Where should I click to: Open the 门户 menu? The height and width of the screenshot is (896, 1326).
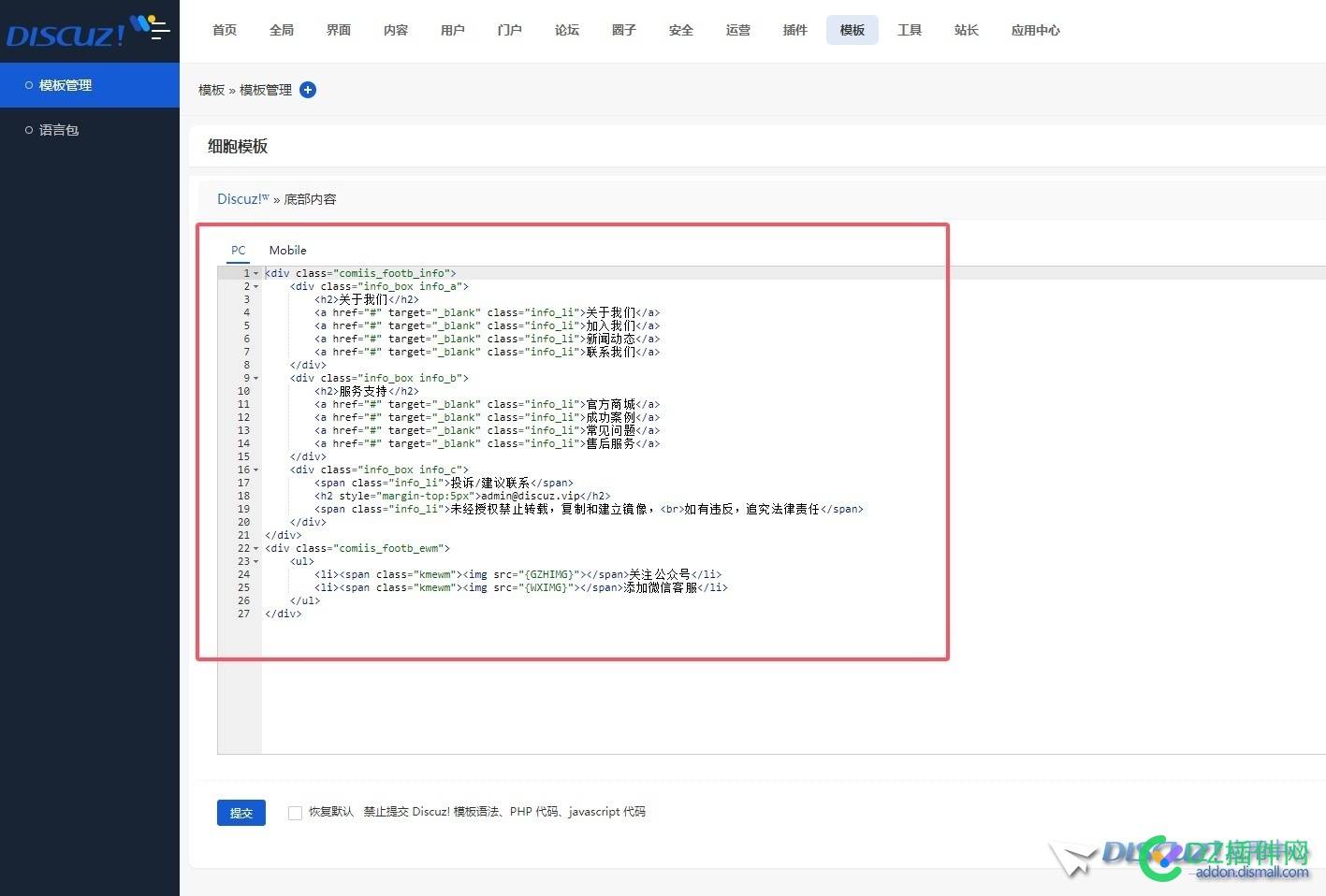coord(510,30)
